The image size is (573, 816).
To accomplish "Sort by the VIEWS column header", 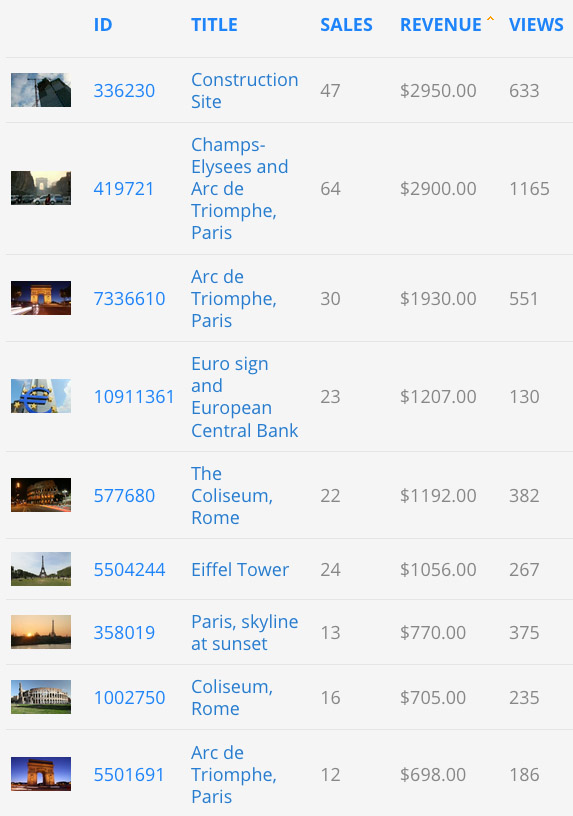I will [x=536, y=24].
